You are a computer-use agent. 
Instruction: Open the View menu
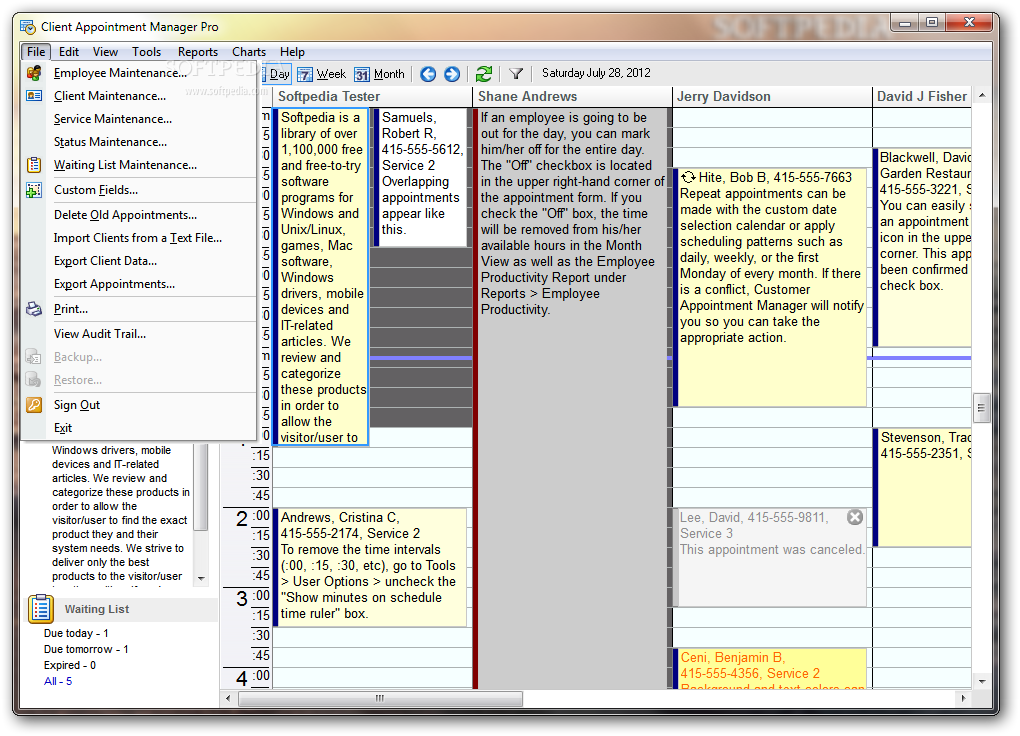pos(105,51)
